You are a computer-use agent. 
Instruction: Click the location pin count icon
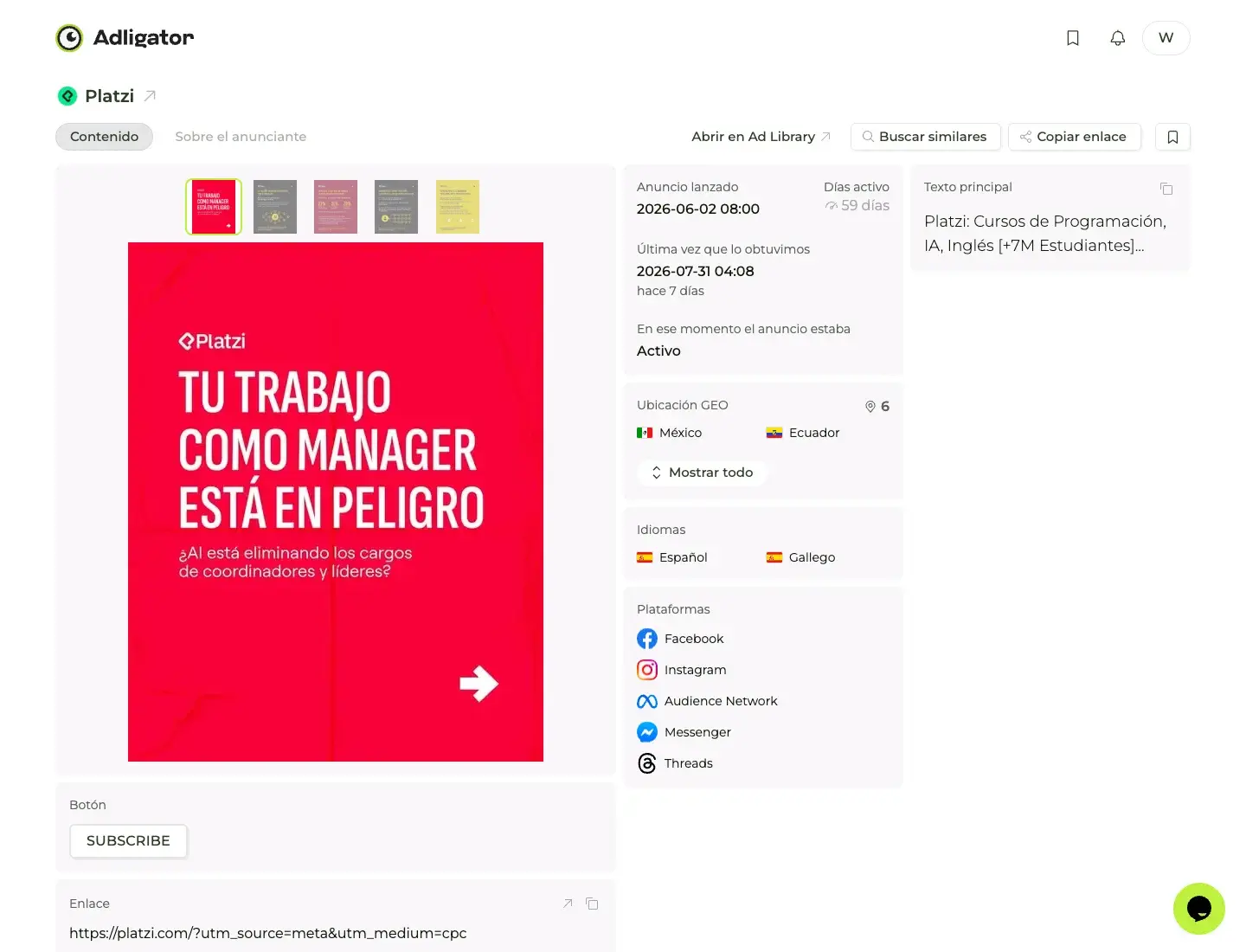(870, 407)
